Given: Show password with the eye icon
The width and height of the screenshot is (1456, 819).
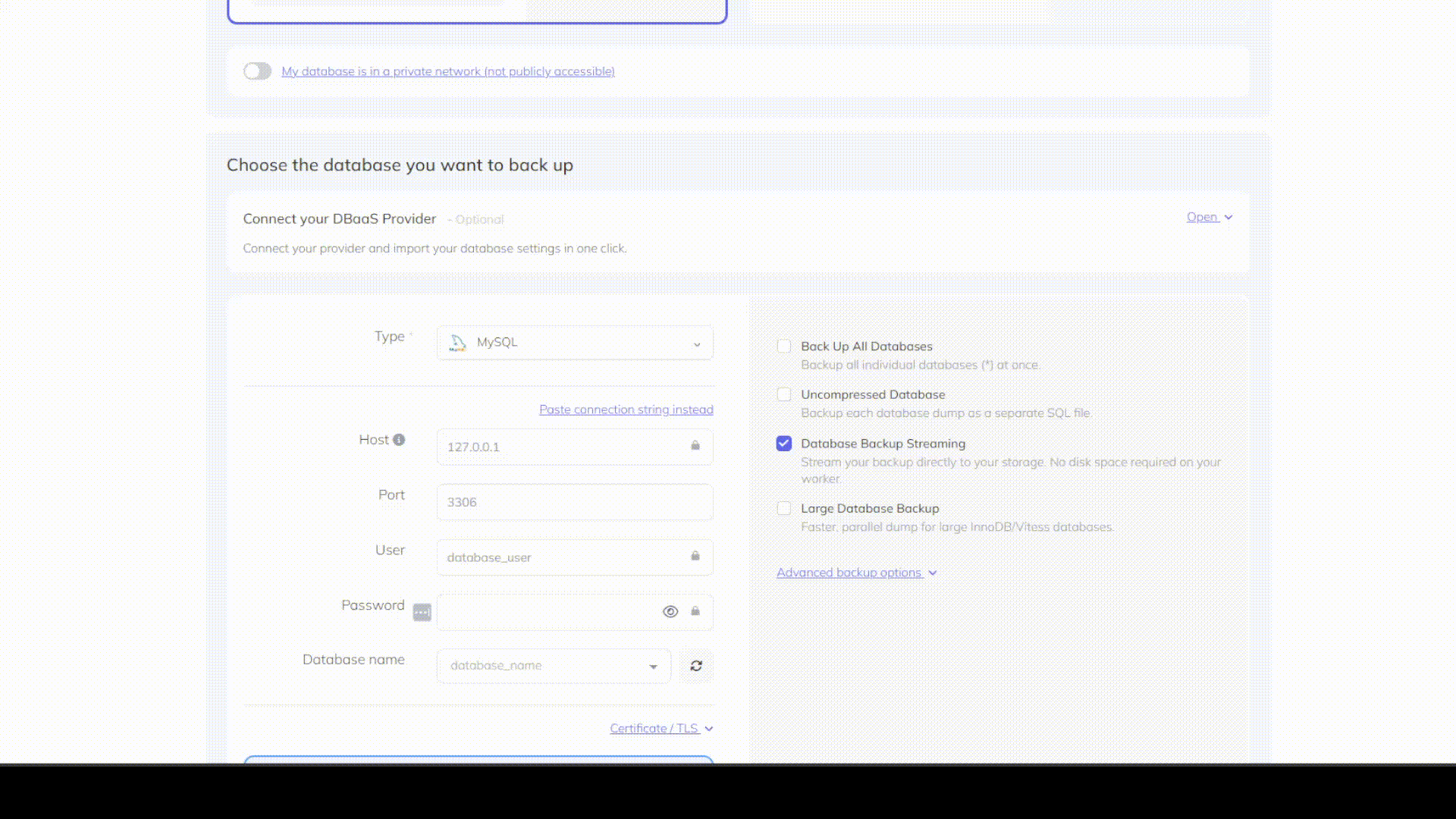Looking at the screenshot, I should (x=670, y=612).
